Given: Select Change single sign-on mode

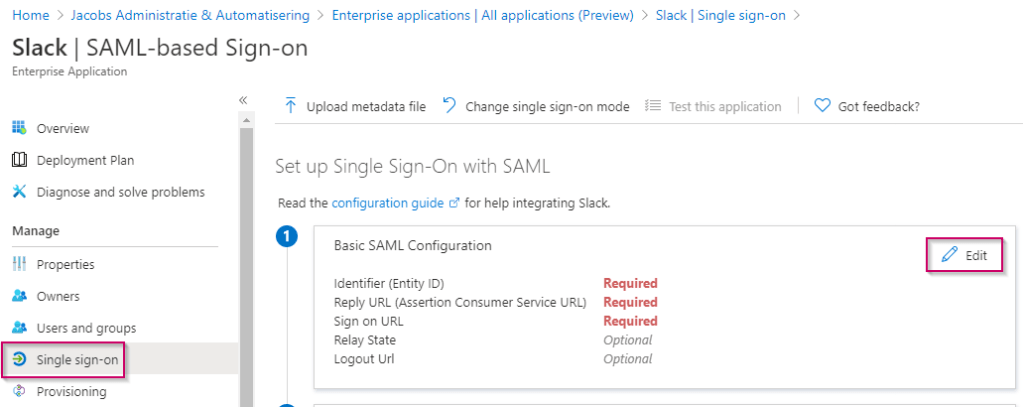Looking at the screenshot, I should point(536,106).
